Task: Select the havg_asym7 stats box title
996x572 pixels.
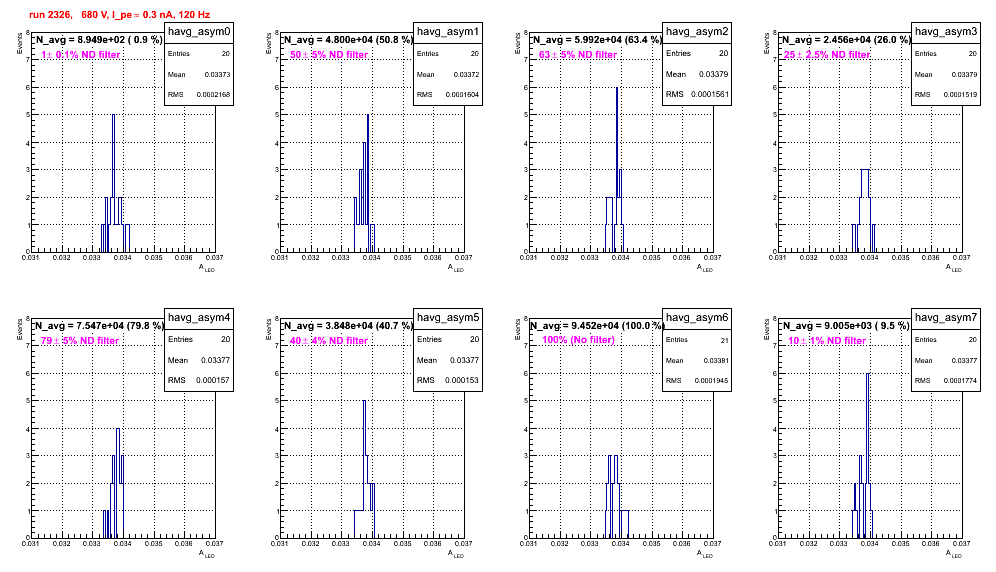Action: click(946, 318)
